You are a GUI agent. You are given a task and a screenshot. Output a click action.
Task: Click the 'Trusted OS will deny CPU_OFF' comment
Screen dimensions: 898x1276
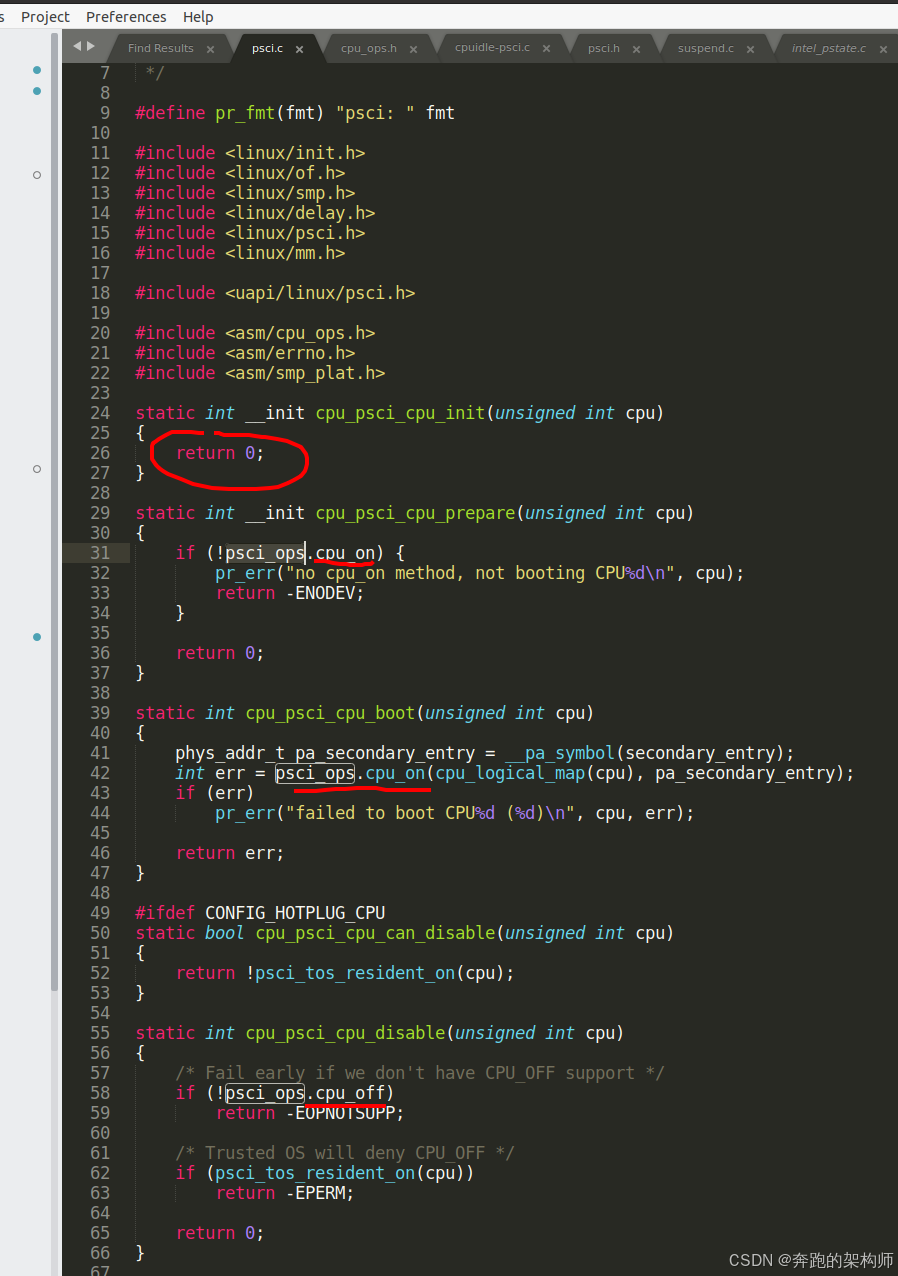[x=345, y=1153]
